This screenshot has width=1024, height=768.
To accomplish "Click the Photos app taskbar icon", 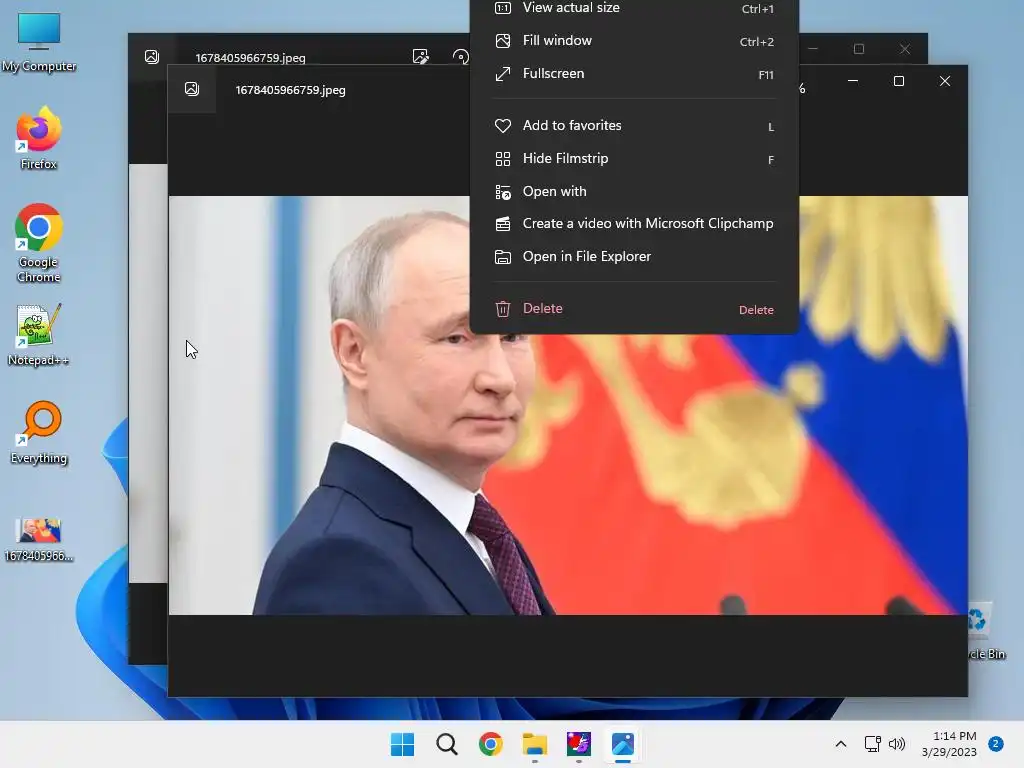I will 622,744.
